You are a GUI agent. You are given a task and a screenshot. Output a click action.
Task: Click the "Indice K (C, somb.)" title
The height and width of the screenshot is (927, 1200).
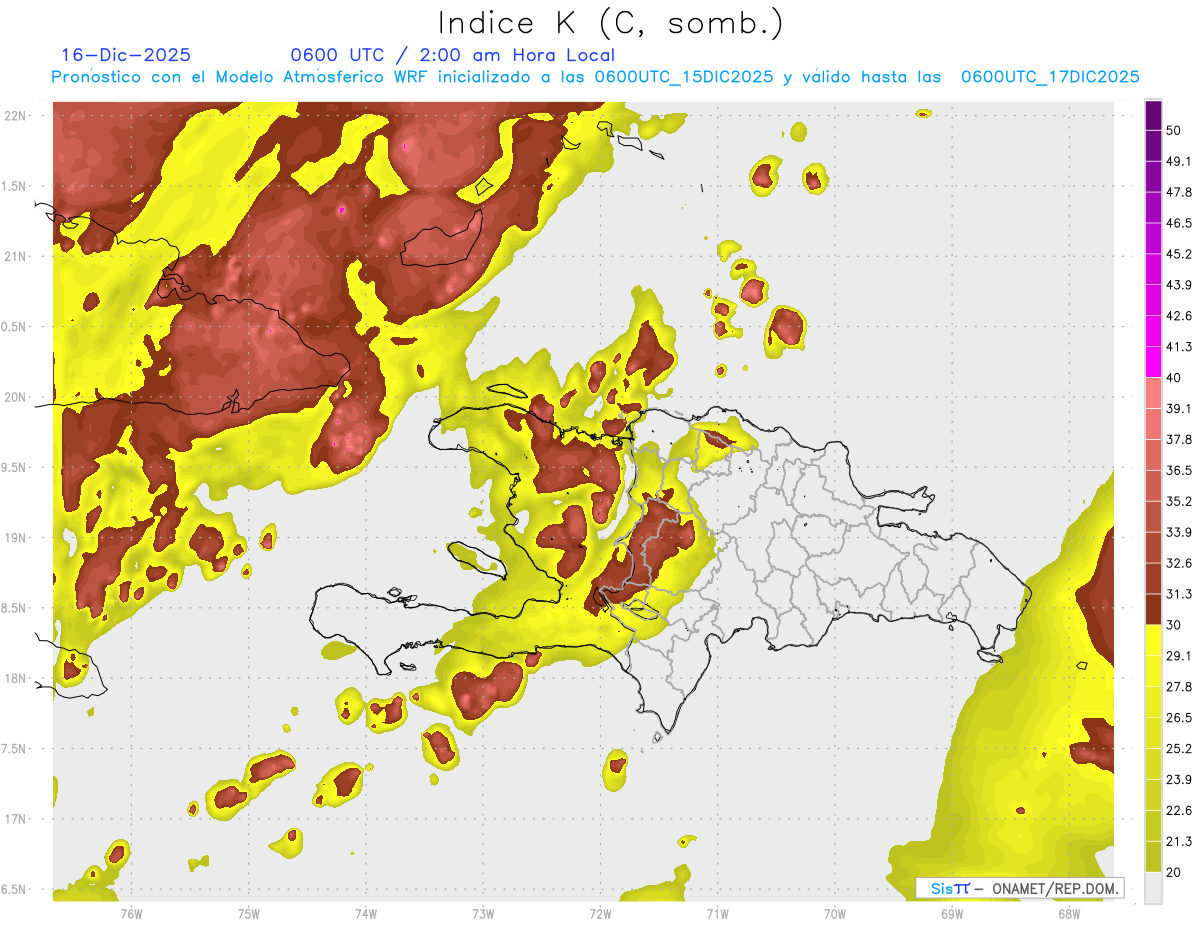coord(611,22)
